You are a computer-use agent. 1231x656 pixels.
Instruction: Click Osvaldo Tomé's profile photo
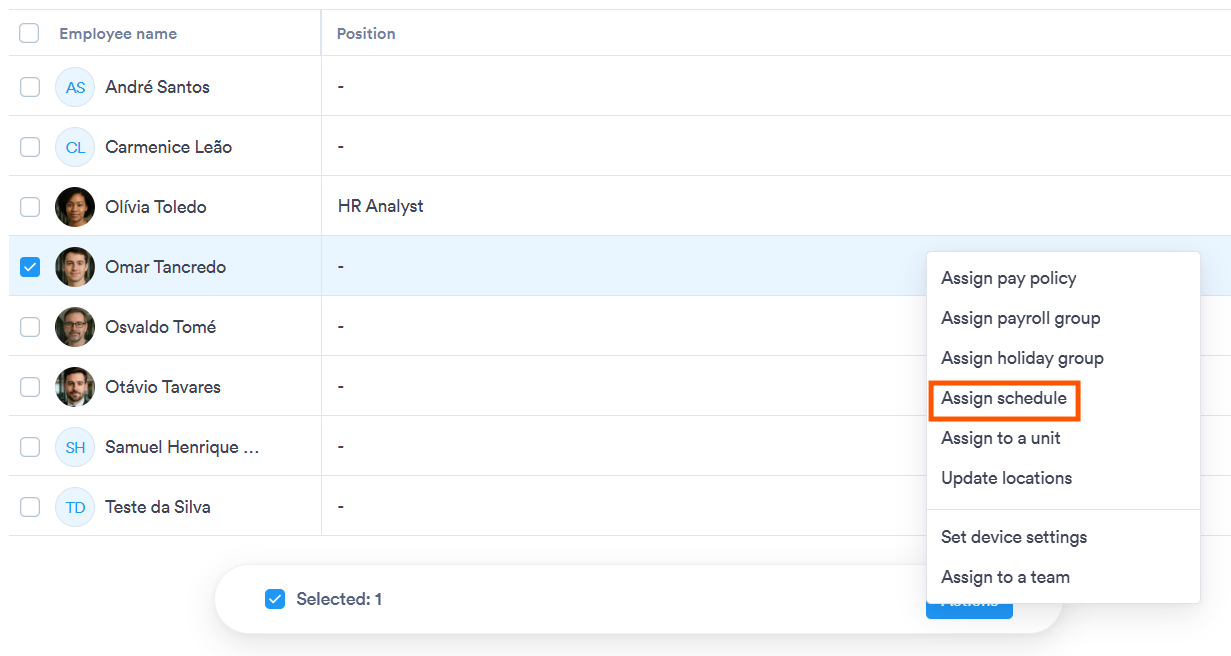(75, 327)
